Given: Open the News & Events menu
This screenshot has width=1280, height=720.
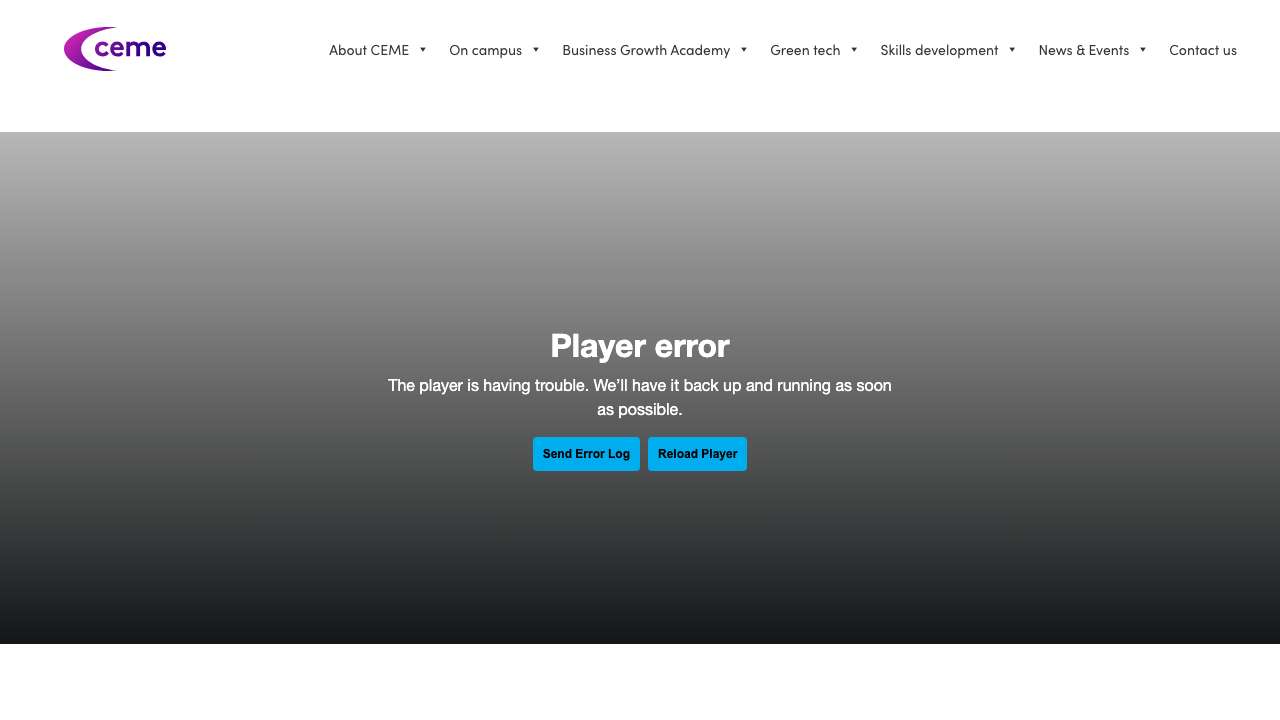Looking at the screenshot, I should pos(1083,50).
